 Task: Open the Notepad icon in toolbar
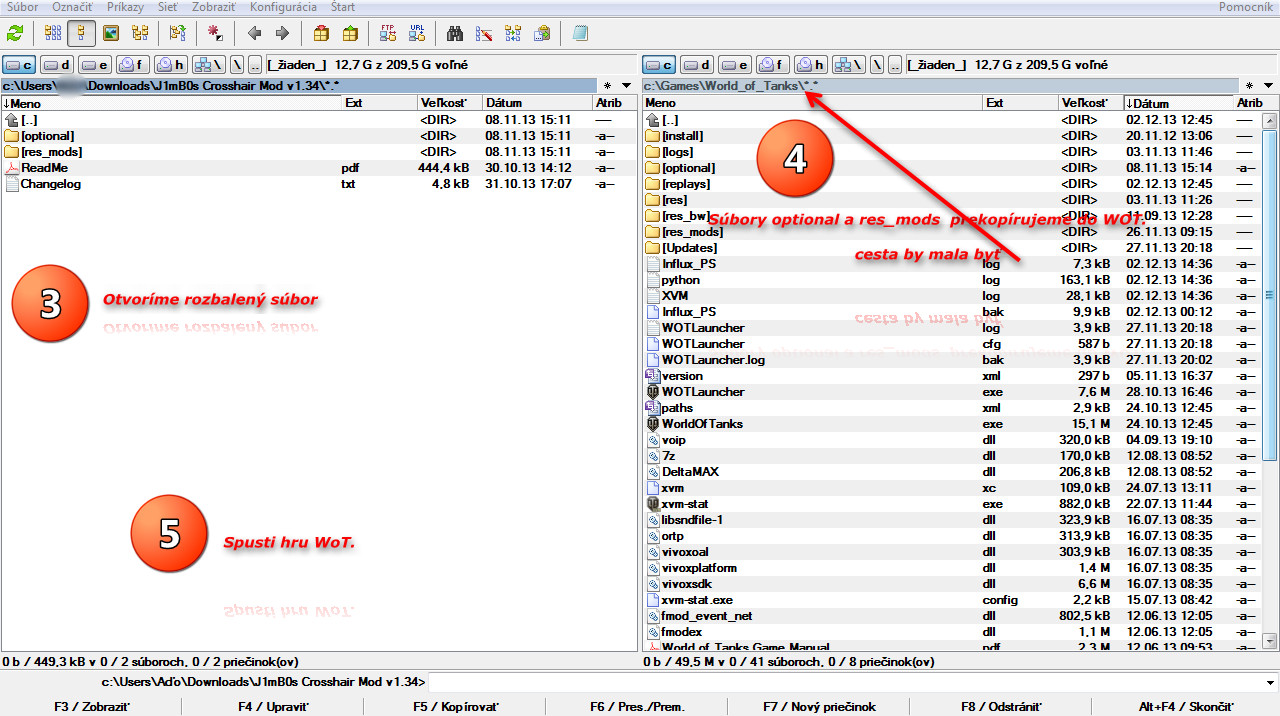580,33
